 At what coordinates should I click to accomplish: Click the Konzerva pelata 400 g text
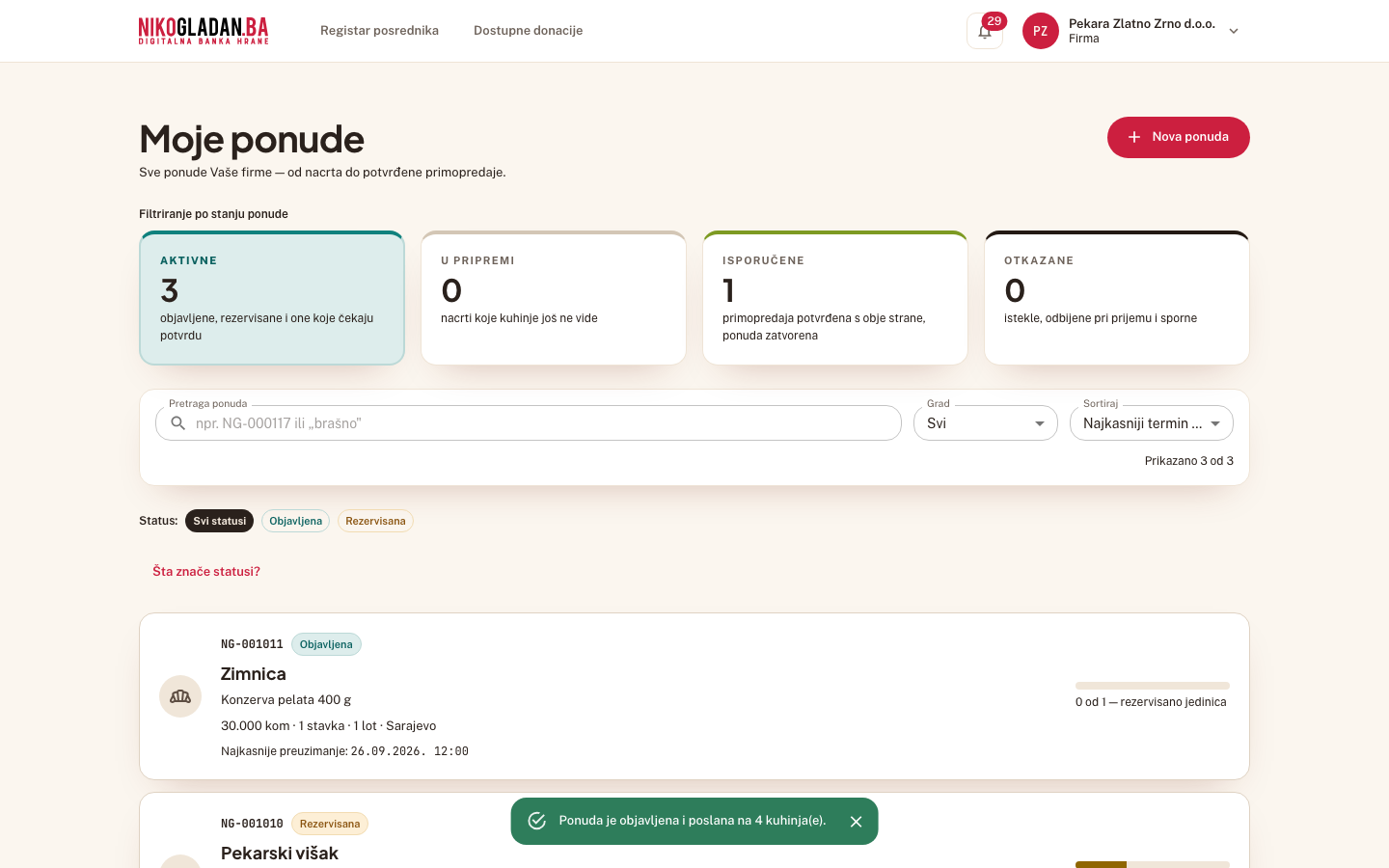(x=286, y=700)
